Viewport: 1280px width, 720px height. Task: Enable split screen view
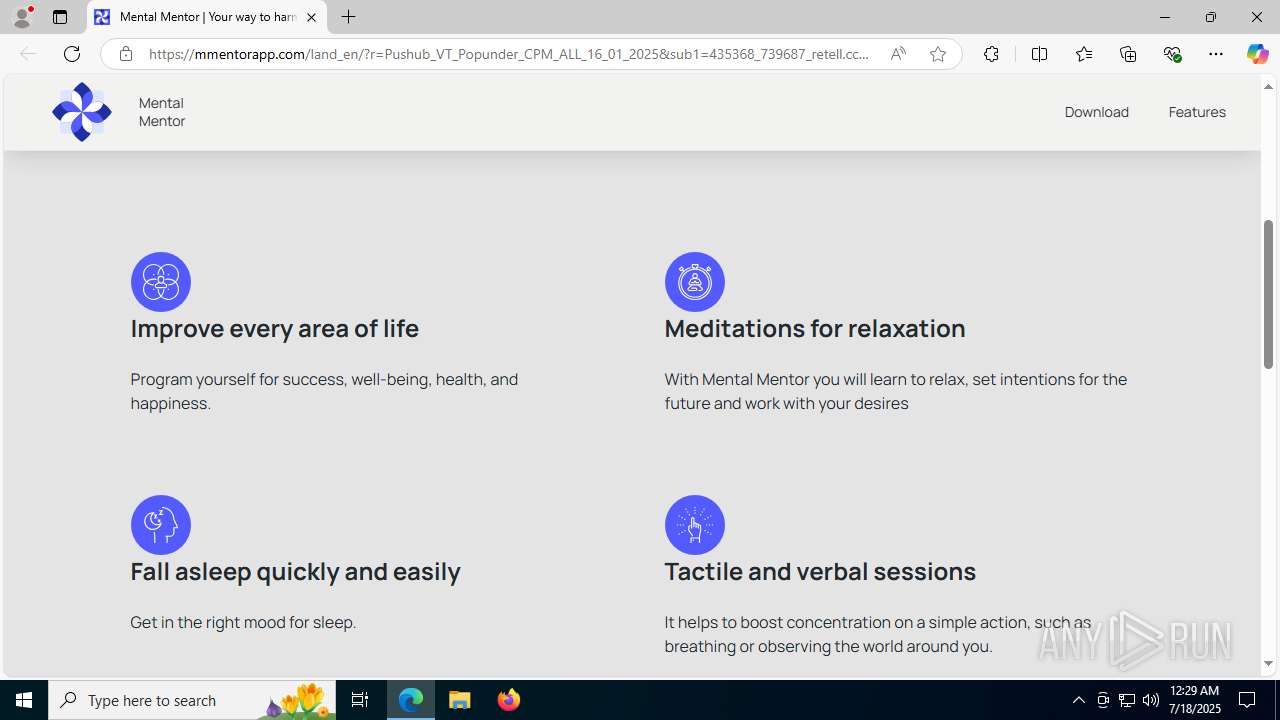pyautogui.click(x=1039, y=54)
